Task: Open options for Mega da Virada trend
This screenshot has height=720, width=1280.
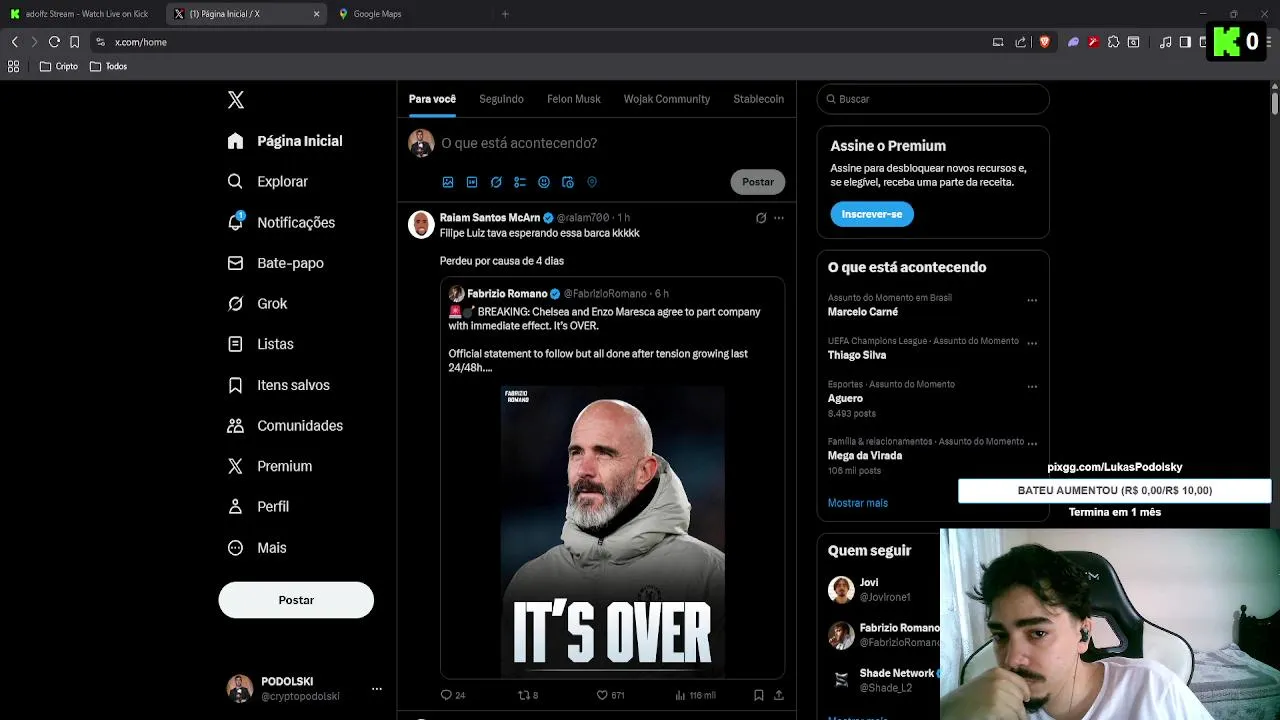Action: click(1032, 443)
